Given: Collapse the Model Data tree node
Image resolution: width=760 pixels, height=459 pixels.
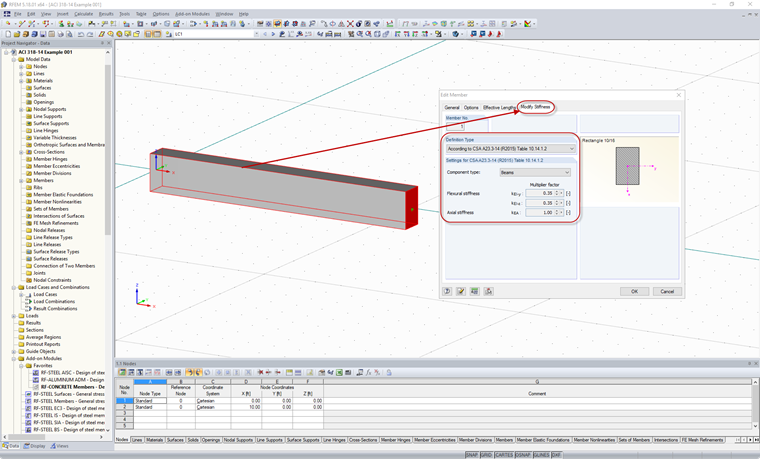Looking at the screenshot, I should 14,59.
